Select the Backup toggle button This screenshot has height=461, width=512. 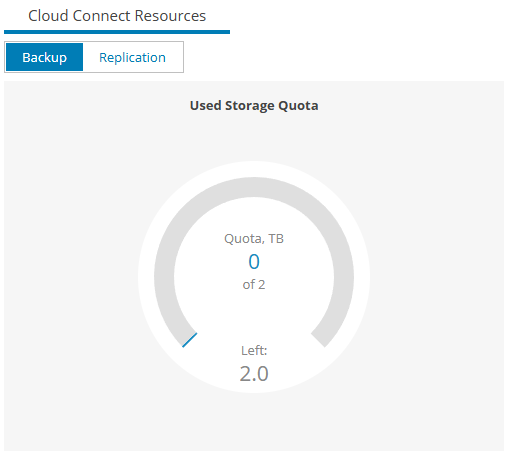tap(44, 57)
